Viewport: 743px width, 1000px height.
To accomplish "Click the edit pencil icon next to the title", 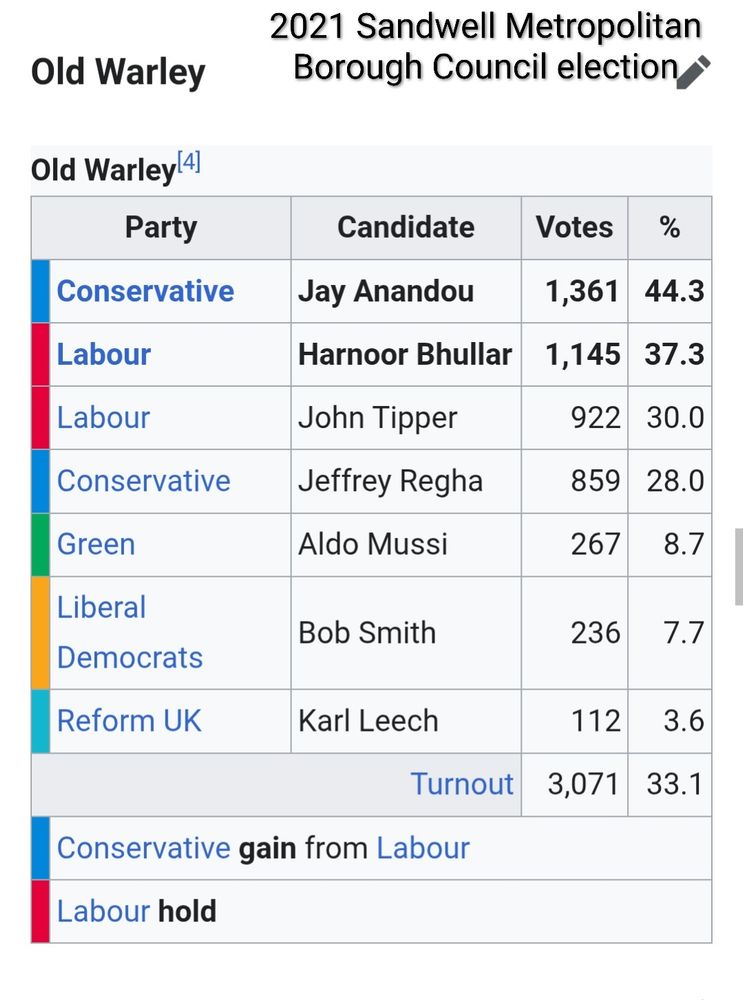I will (693, 71).
